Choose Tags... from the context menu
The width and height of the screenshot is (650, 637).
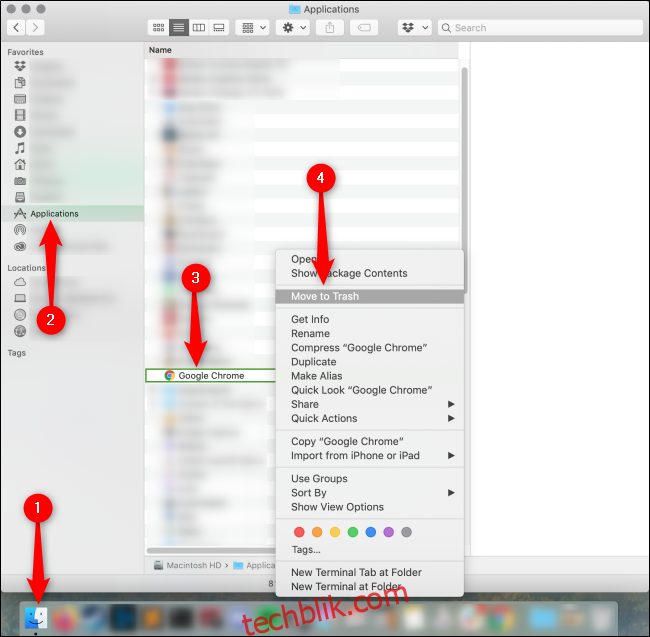coord(369,550)
